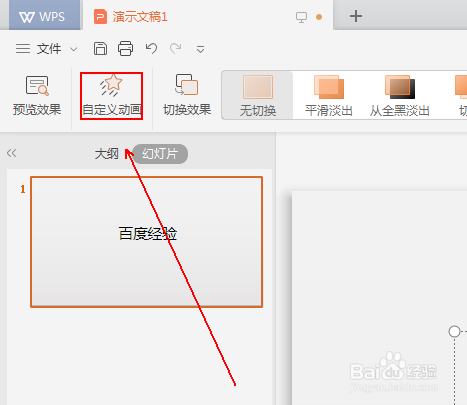Select the 无切换 transition
This screenshot has height=405, width=467.
tap(258, 95)
